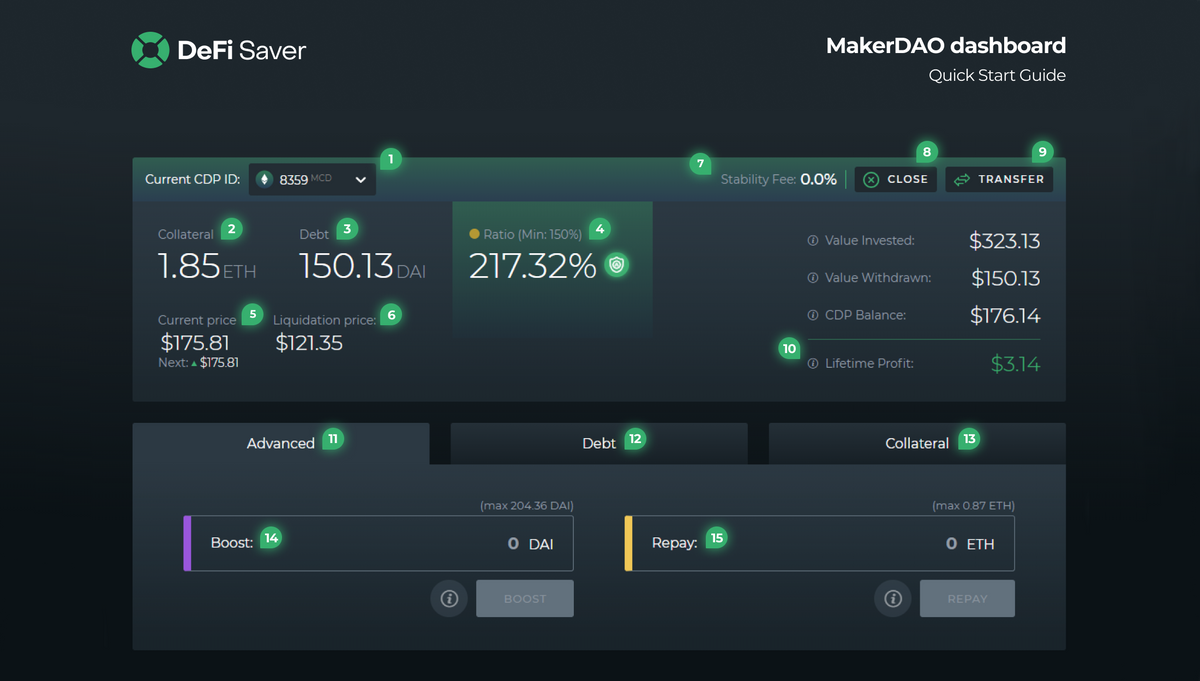Click the Repay amount input field
The height and width of the screenshot is (681, 1200).
click(820, 544)
